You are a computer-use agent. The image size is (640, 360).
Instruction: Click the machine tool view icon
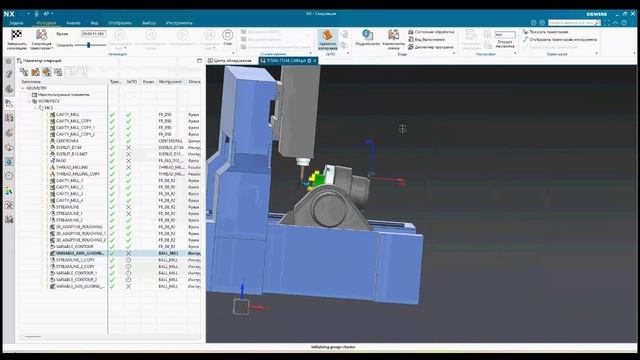point(36,72)
